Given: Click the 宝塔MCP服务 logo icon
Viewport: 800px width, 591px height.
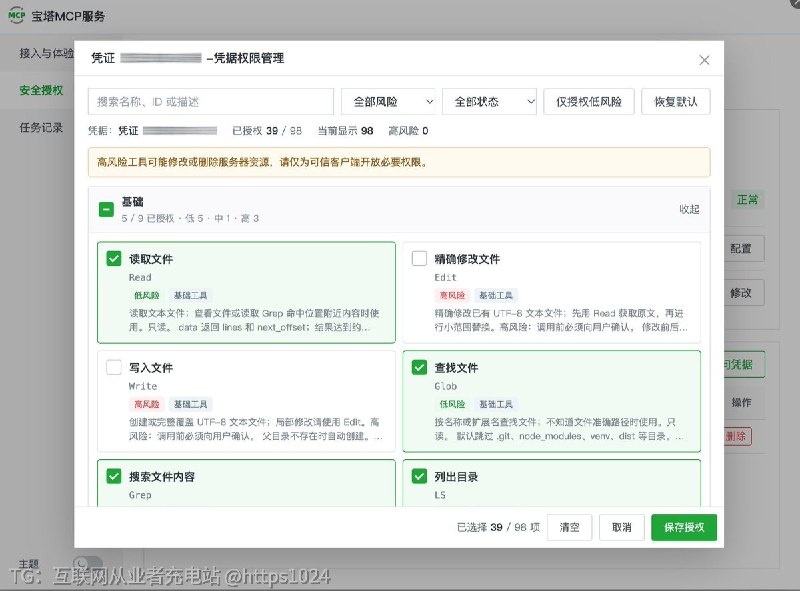Looking at the screenshot, I should coord(16,15).
